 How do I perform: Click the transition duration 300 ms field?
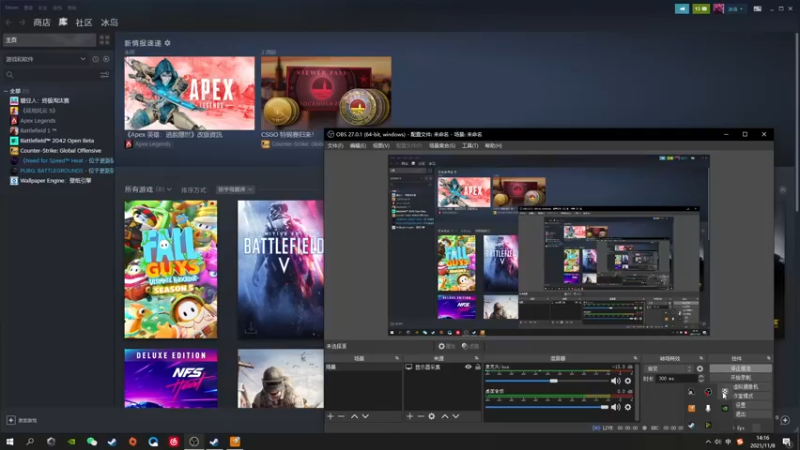pos(676,379)
